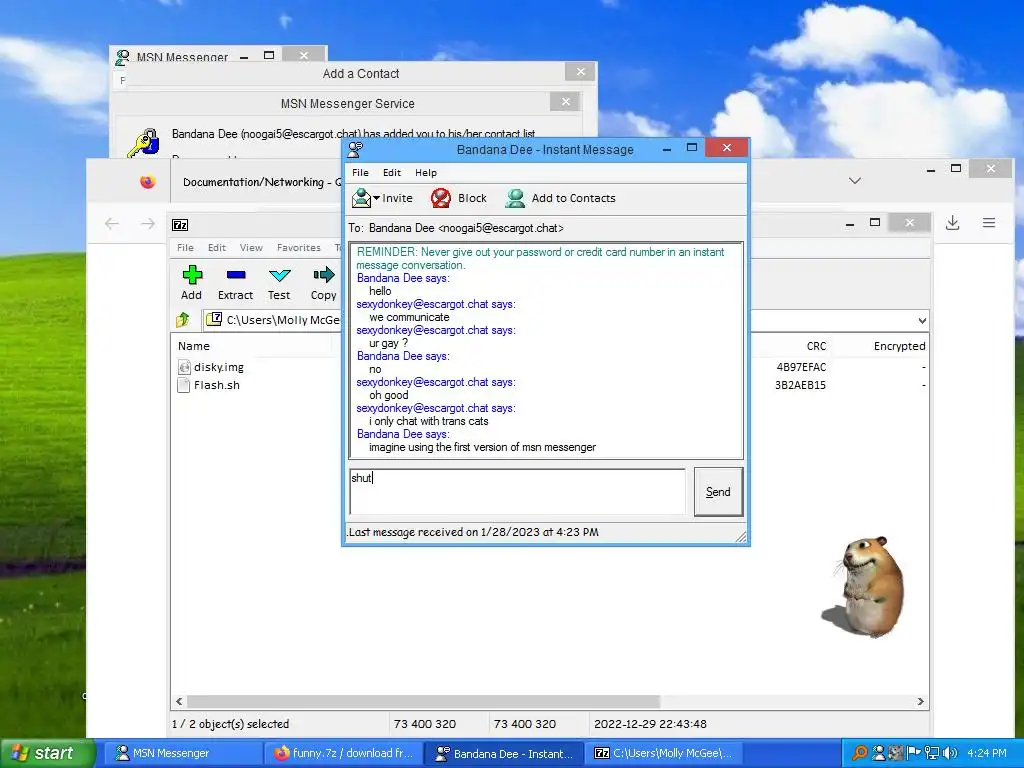
Task: Click the 7-Zip scroll left arrow
Action: pyautogui.click(x=180, y=701)
